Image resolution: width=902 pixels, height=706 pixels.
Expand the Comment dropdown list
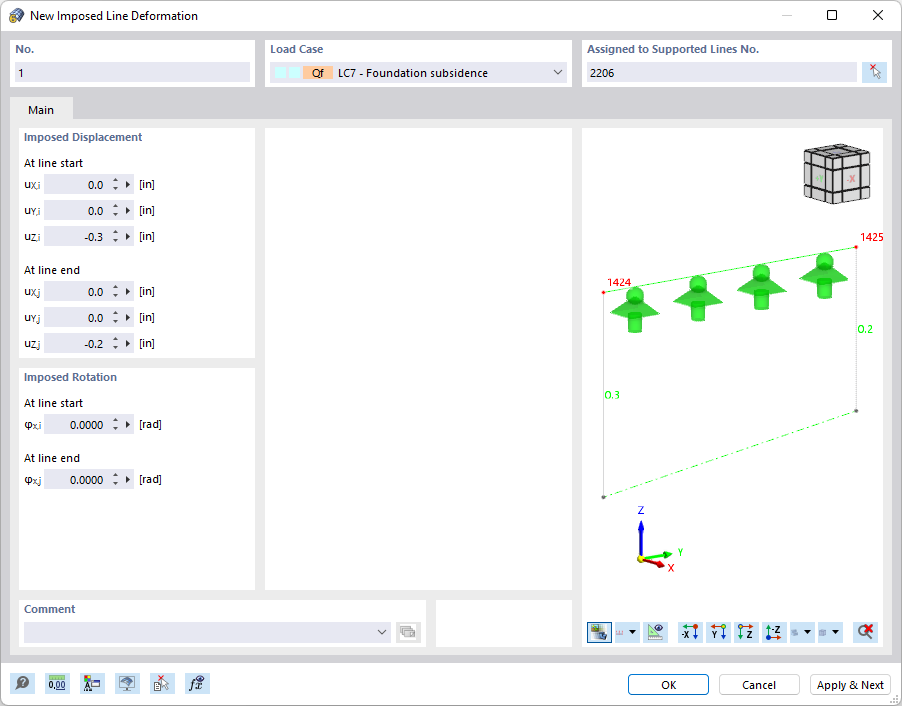tap(381, 632)
